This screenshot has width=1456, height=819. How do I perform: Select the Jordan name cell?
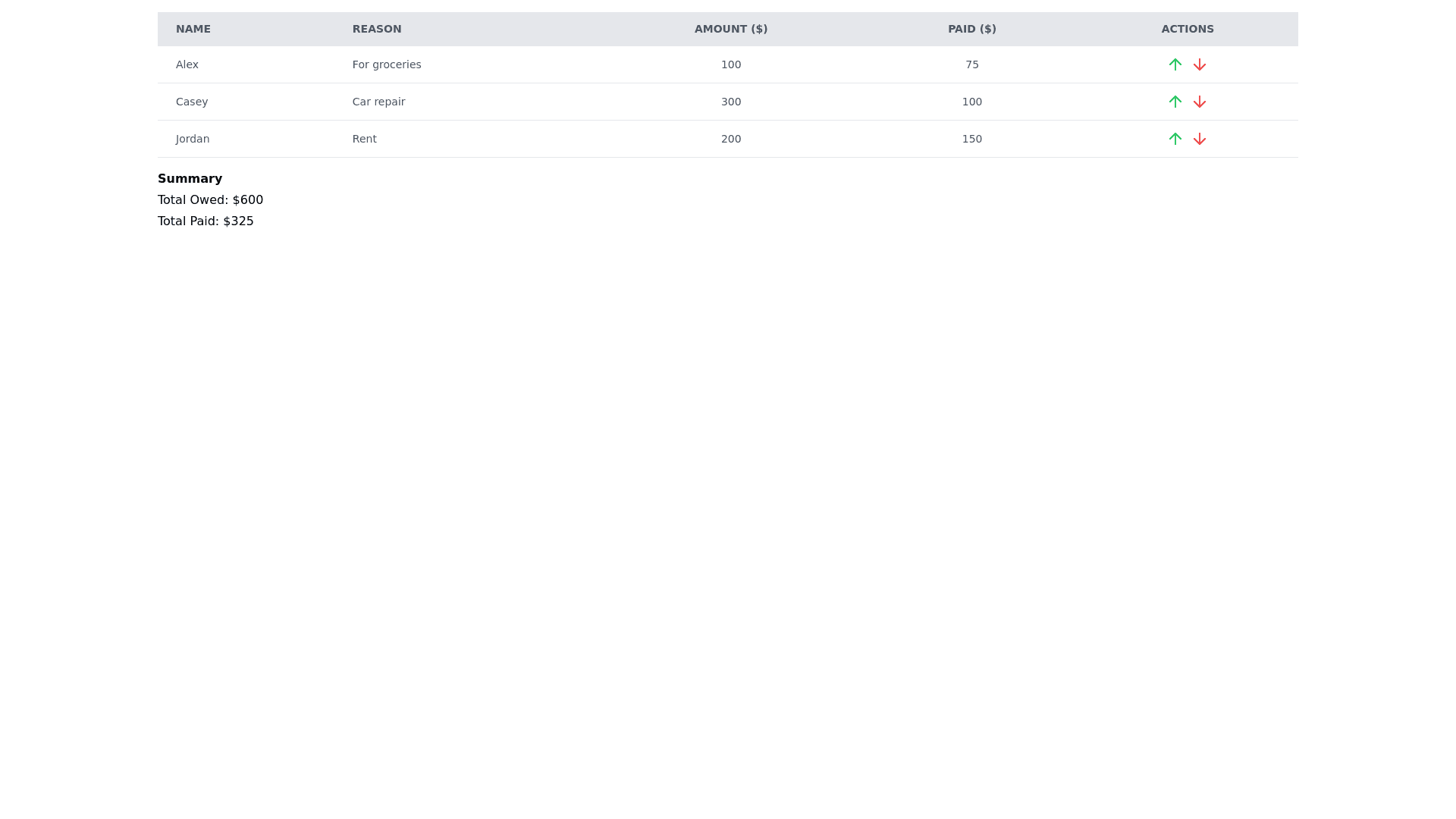193,139
